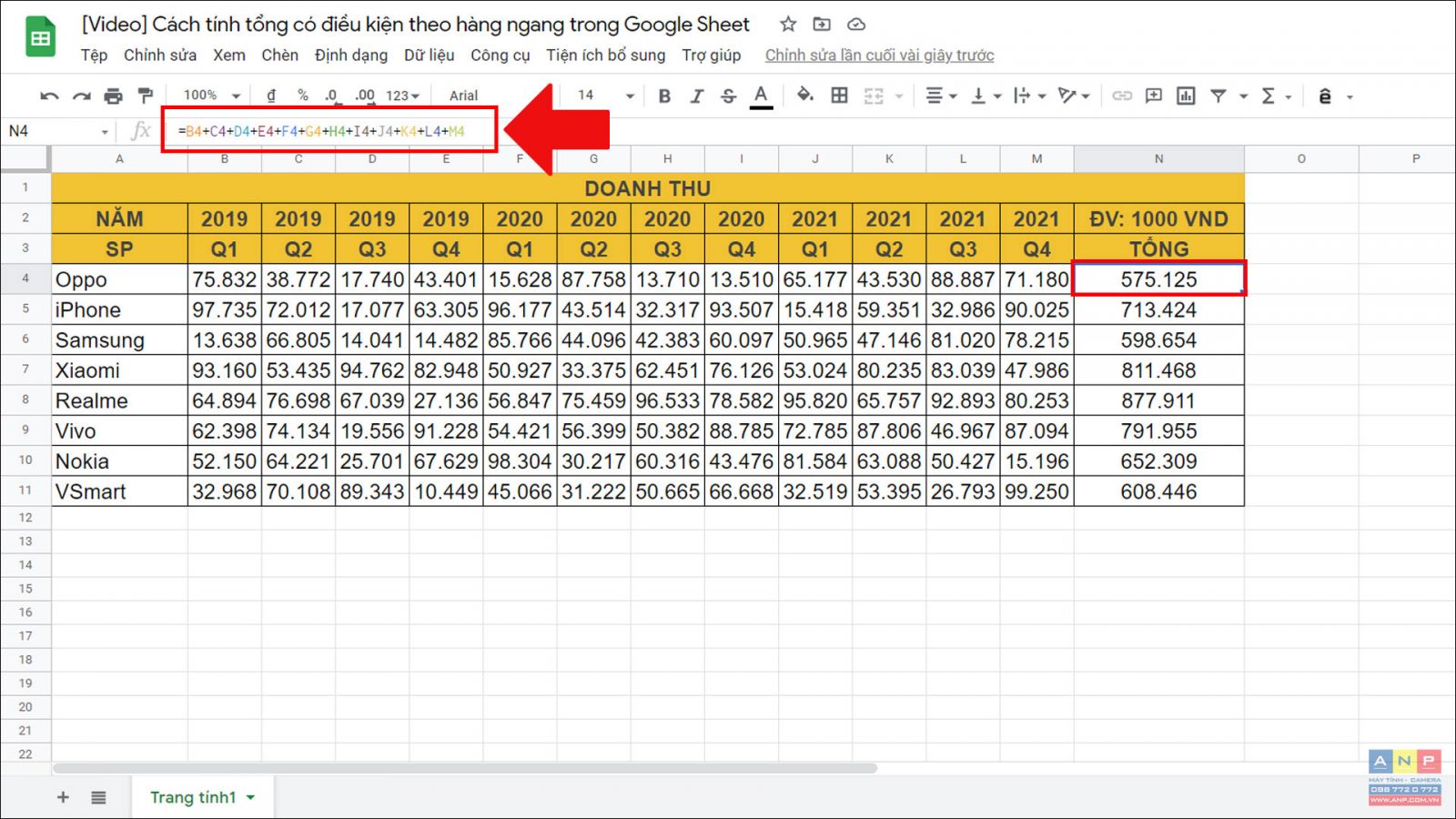Open the Công cụ menu
The image size is (1456, 819).
tap(500, 56)
